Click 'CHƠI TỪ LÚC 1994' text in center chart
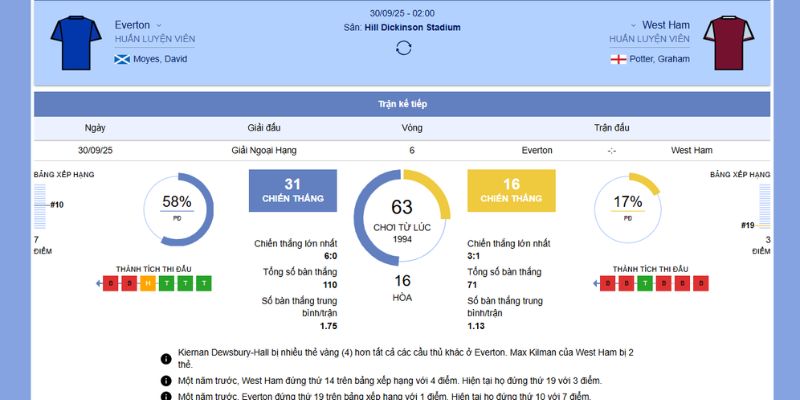 tap(402, 233)
